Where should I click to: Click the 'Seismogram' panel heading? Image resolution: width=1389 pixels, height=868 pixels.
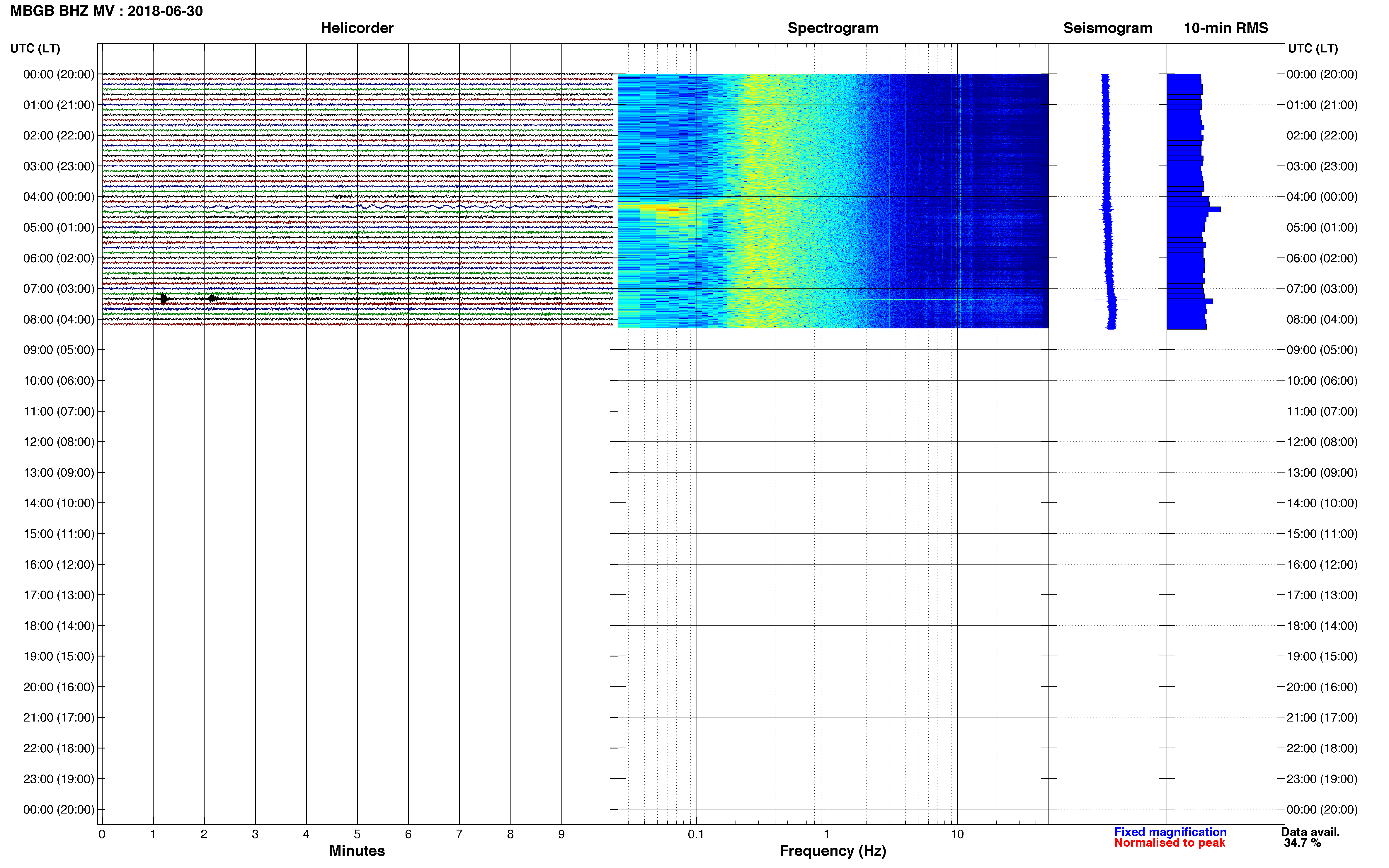coord(1107,28)
